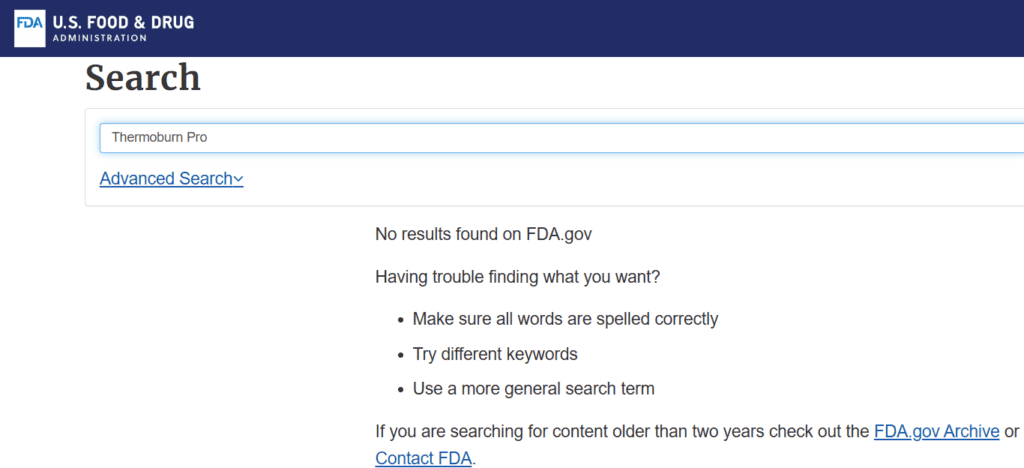Click the Try different keywords suggestion
Viewport: 1024px width, 468px height.
[x=495, y=354]
